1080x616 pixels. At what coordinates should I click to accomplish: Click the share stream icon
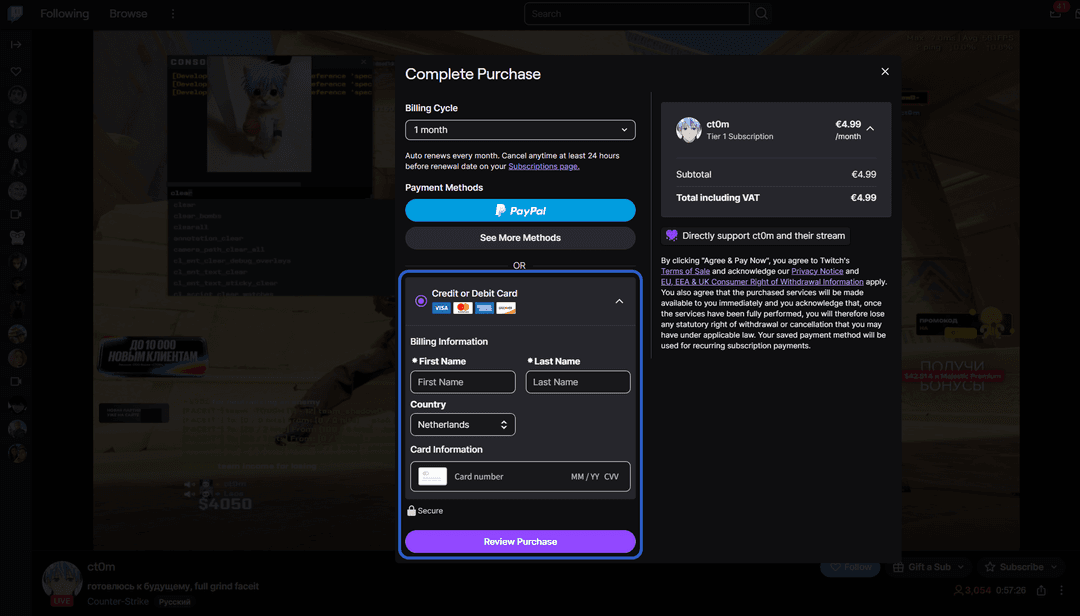click(1041, 591)
